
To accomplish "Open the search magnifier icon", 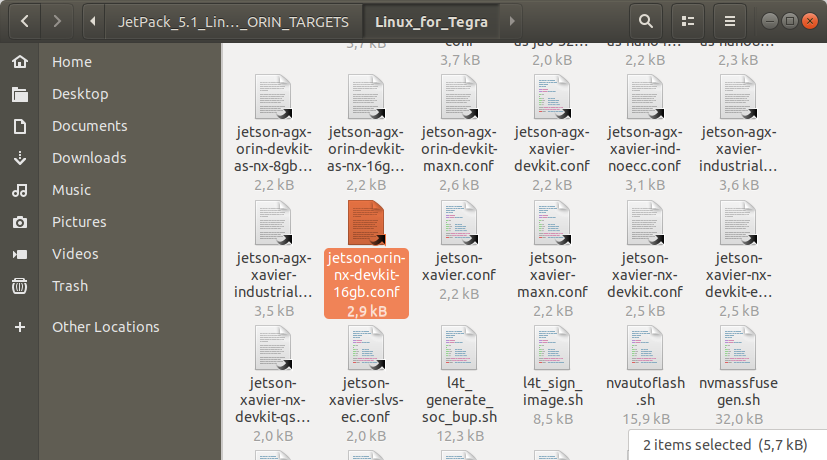I will 646,21.
